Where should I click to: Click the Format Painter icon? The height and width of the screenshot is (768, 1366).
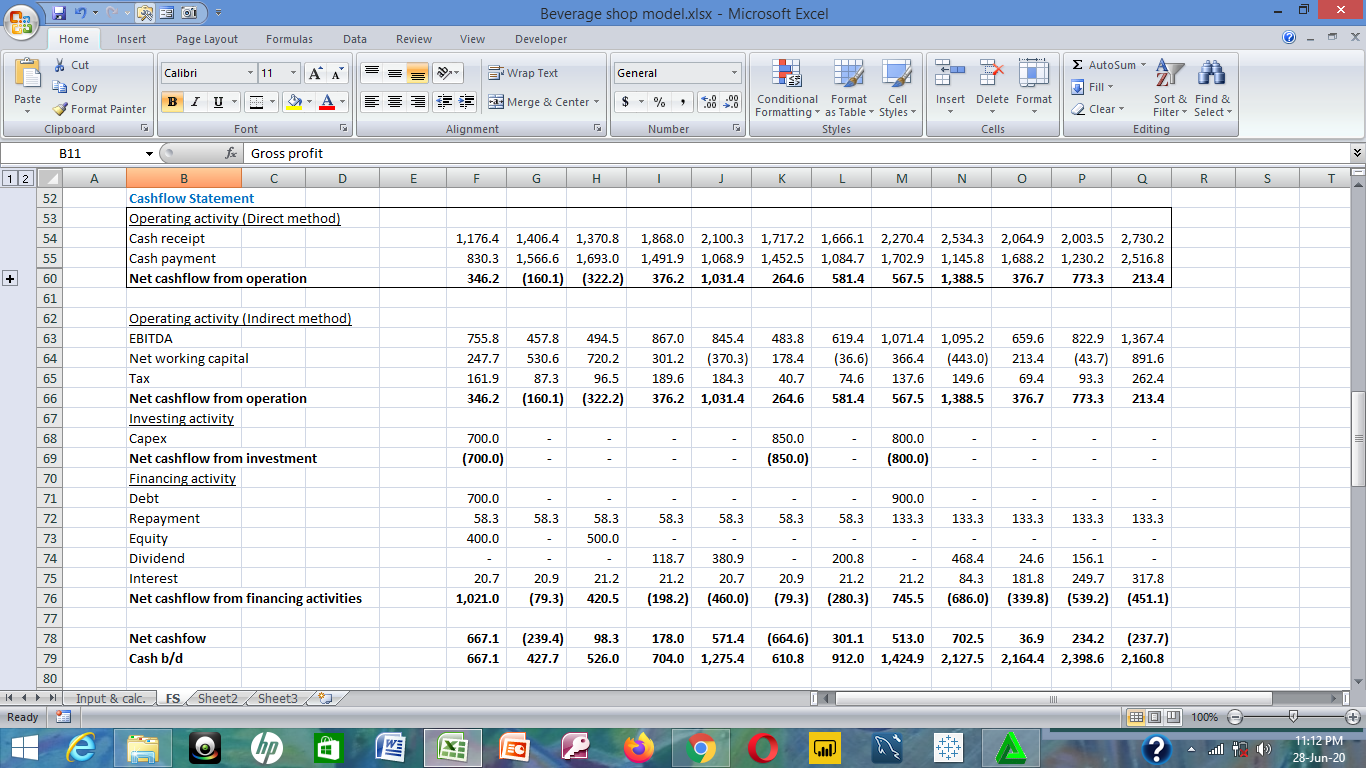61,109
